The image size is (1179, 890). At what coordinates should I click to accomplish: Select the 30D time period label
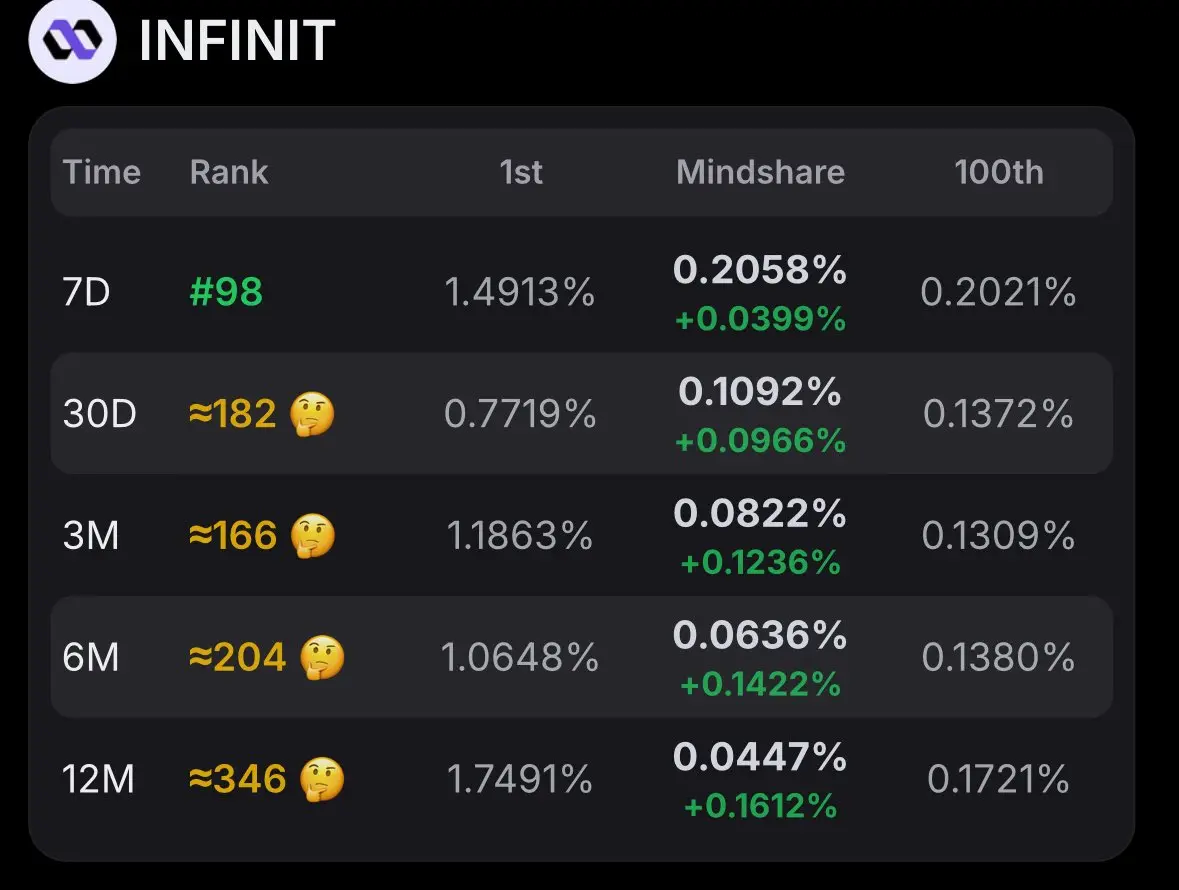99,413
